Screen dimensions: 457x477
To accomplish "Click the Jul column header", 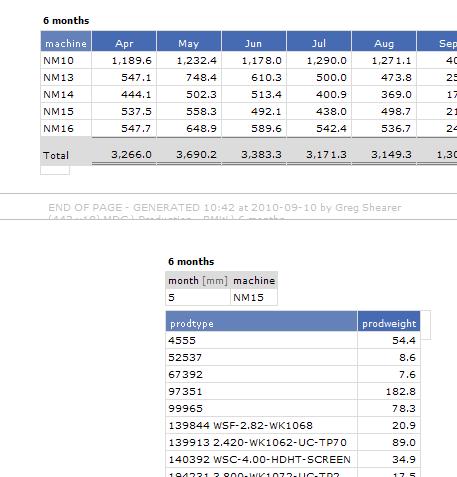I will coord(319,42).
